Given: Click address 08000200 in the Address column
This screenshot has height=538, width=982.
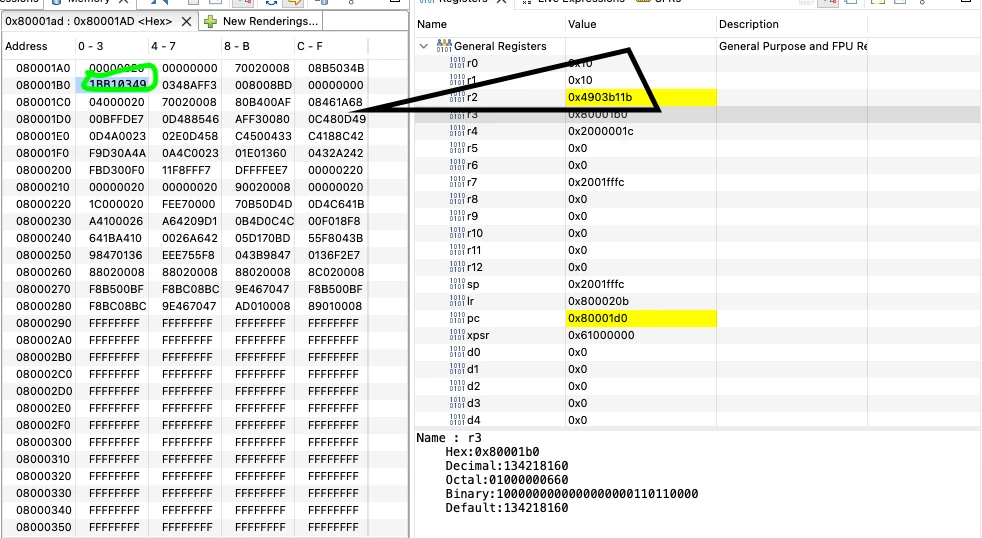Looking at the screenshot, I should point(43,170).
